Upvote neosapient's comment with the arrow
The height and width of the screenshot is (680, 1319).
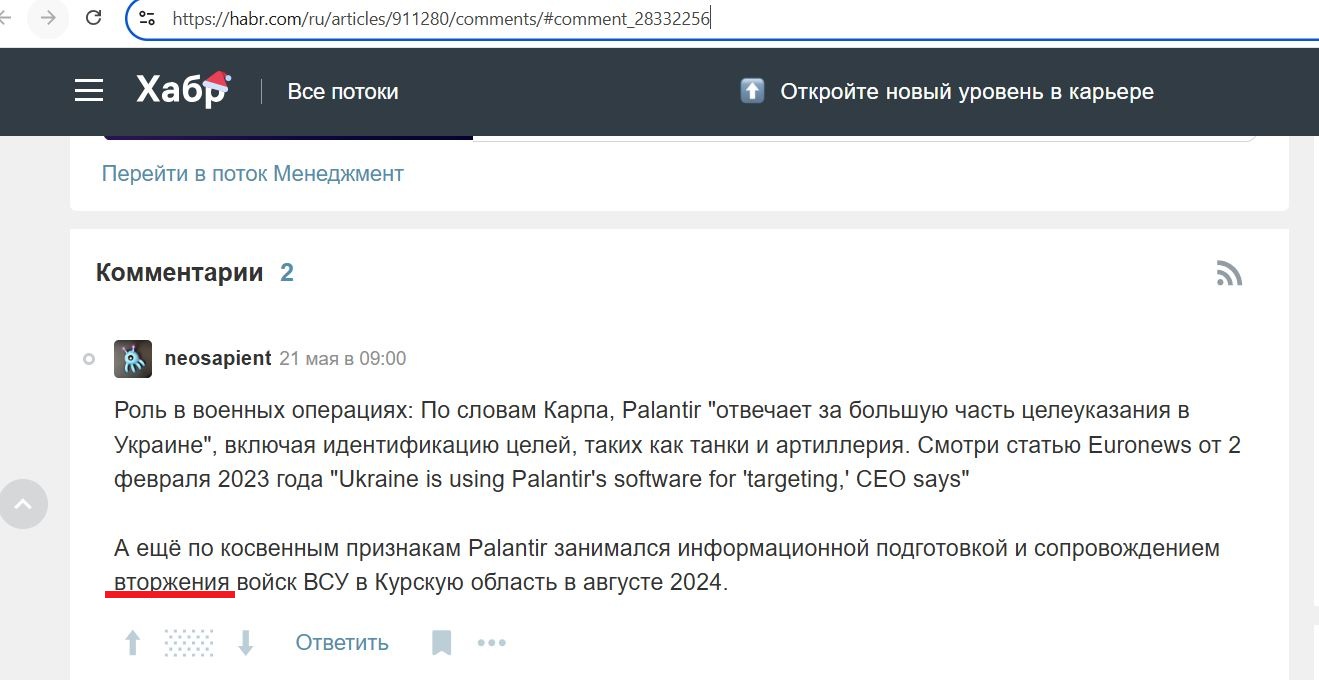coord(131,642)
